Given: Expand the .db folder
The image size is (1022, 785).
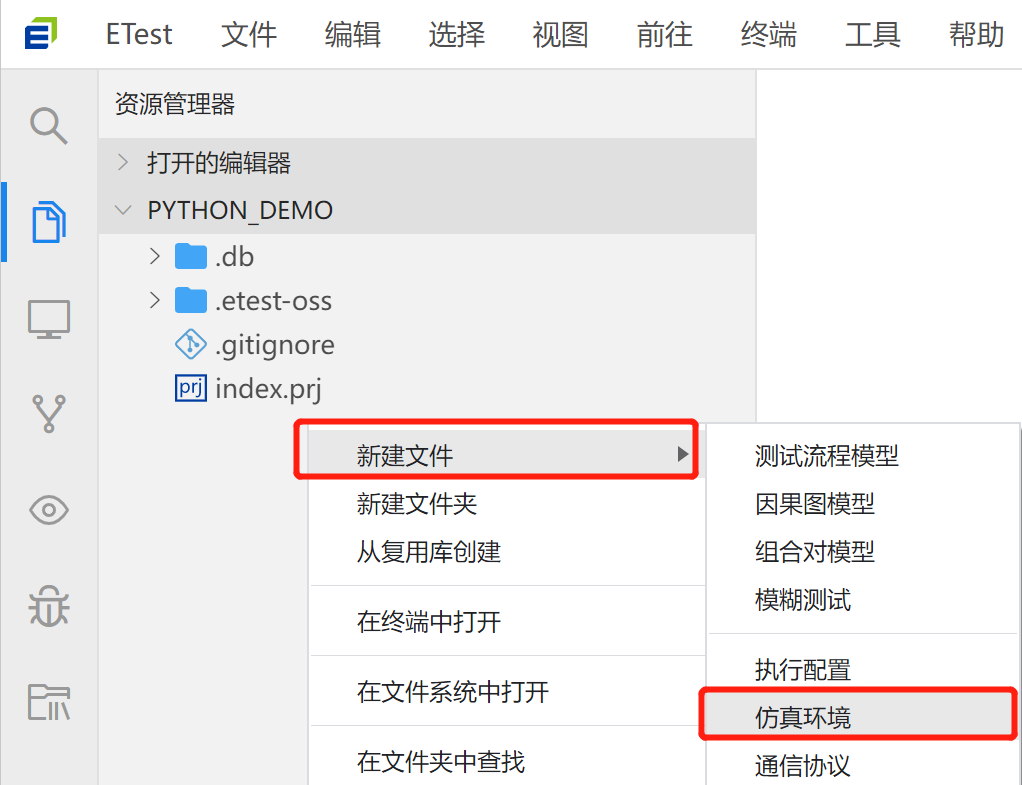Looking at the screenshot, I should coord(153,256).
